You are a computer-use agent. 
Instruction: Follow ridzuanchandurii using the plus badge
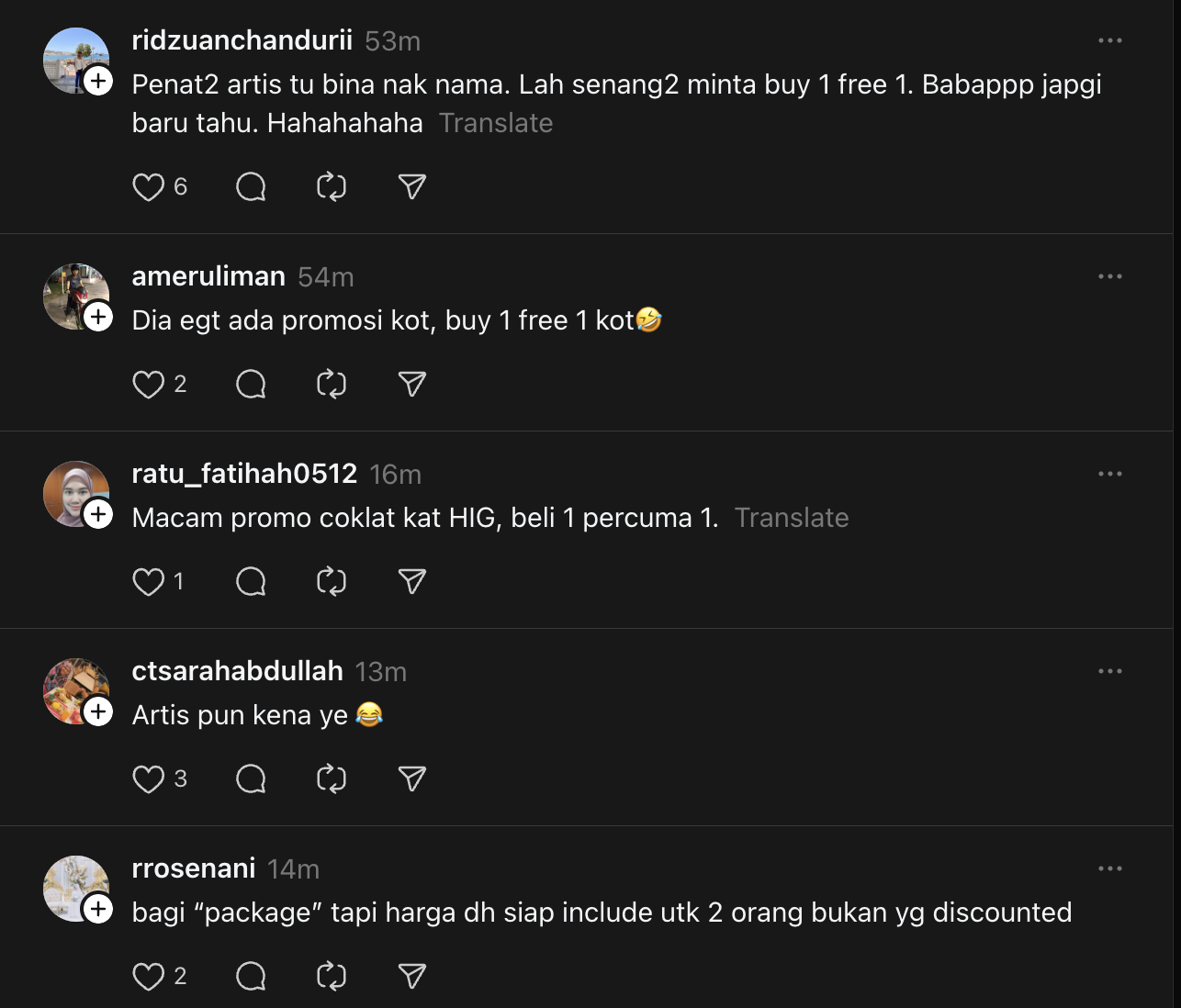click(98, 81)
